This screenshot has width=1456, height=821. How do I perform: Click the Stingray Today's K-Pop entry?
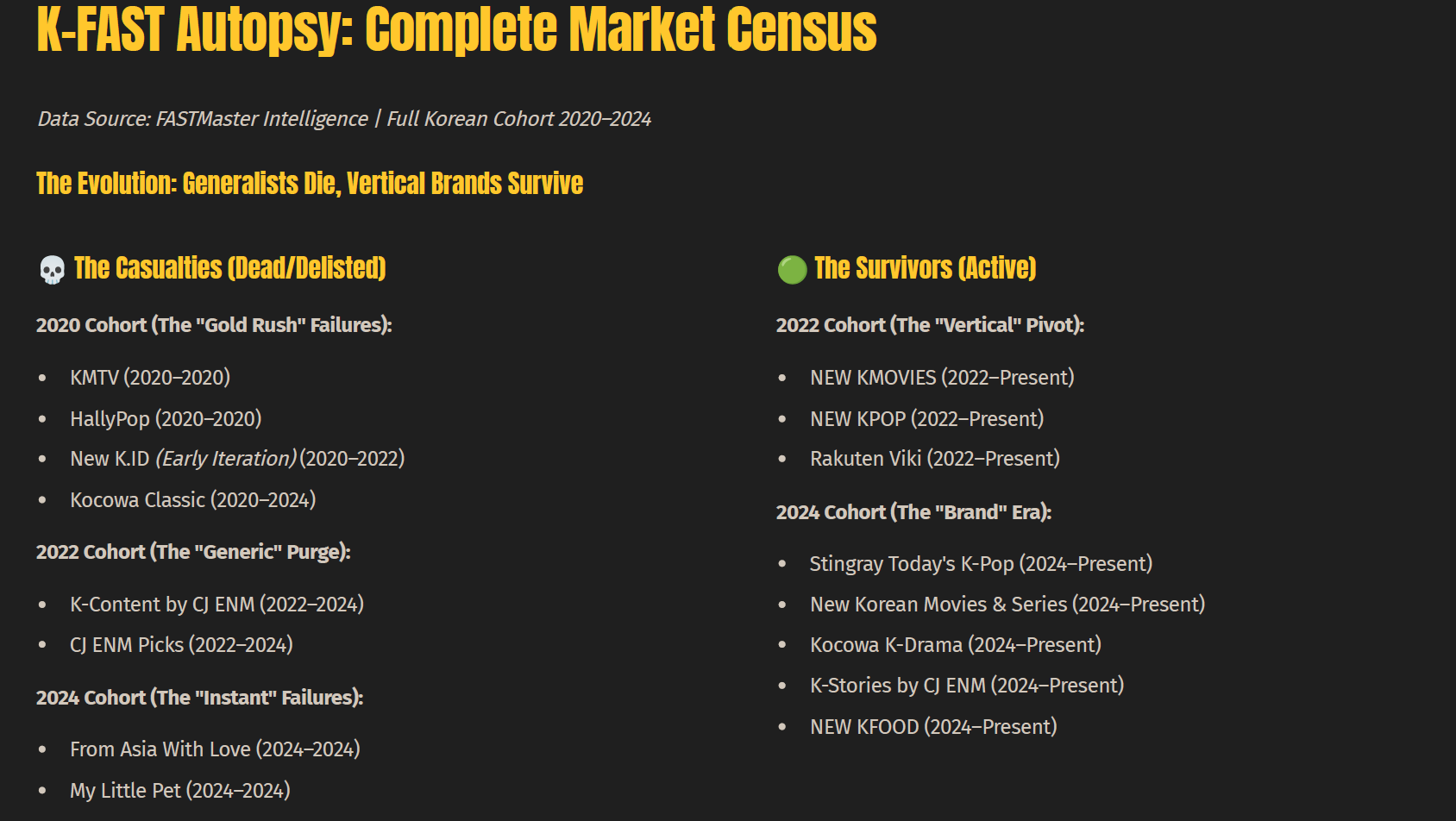click(981, 564)
